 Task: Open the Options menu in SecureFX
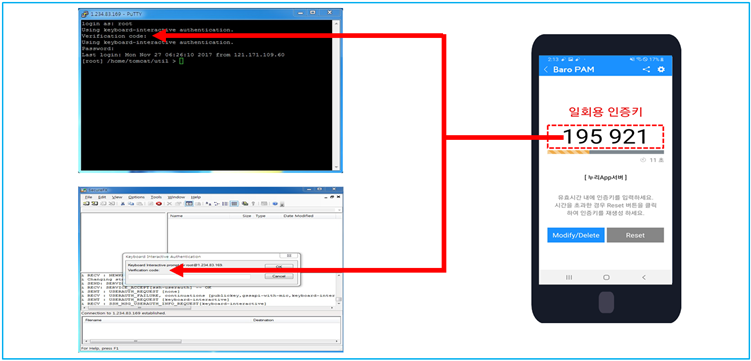coord(137,197)
